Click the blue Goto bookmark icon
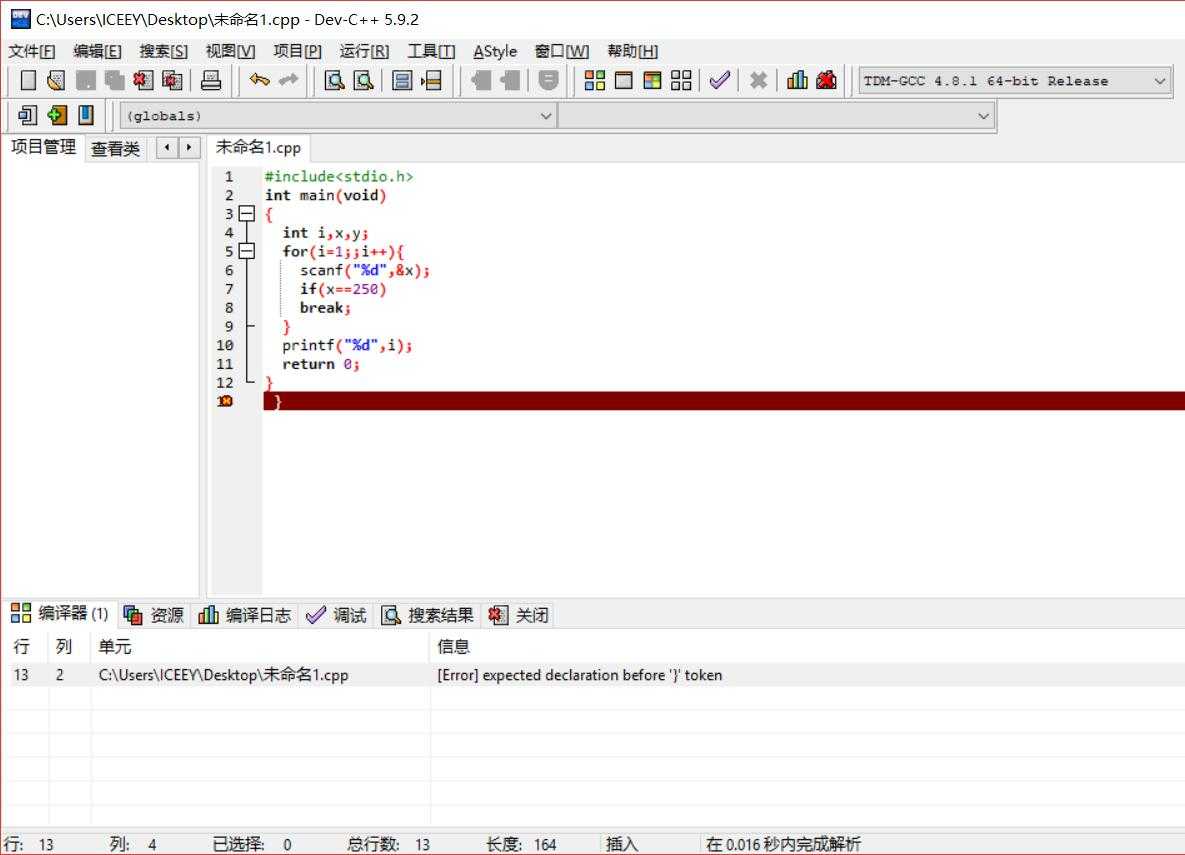1185x855 pixels. tap(85, 115)
